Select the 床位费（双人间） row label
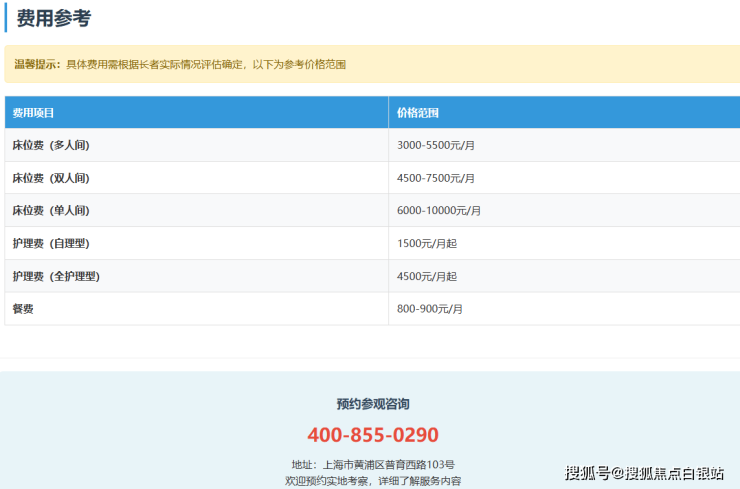 coord(51,178)
